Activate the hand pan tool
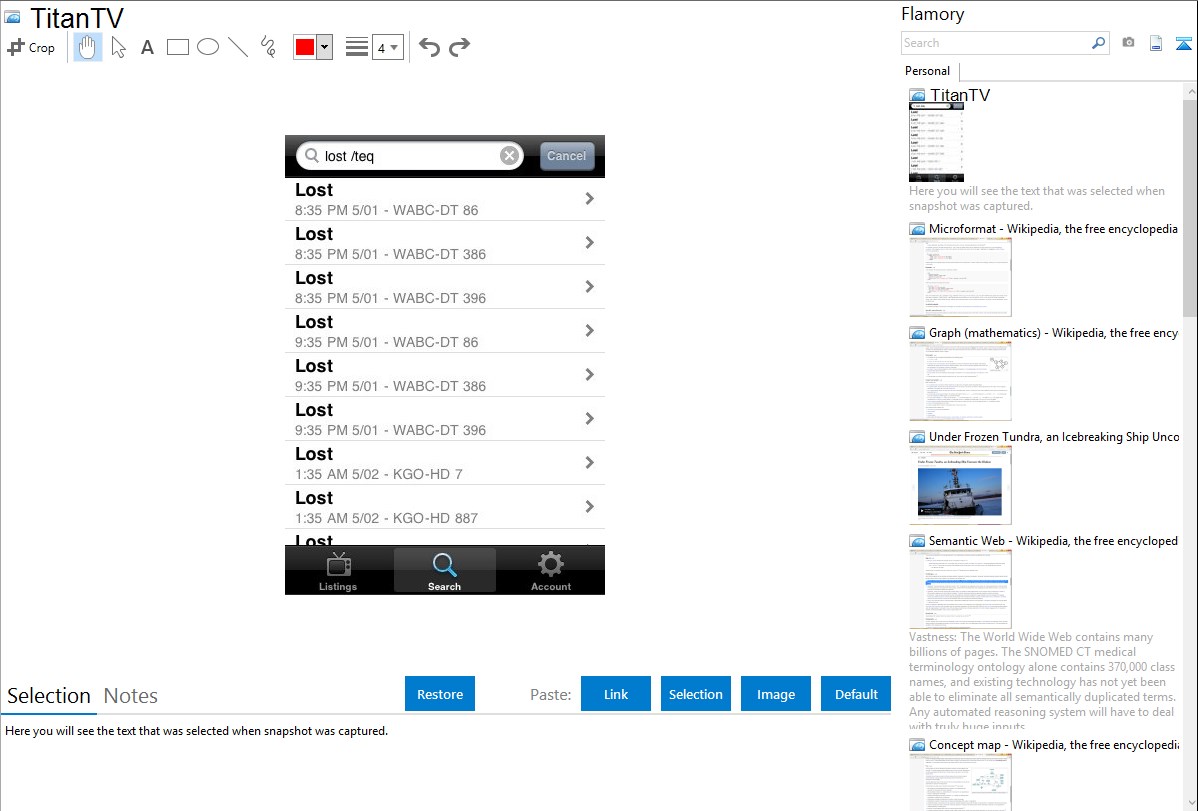The width and height of the screenshot is (1198, 811). tap(88, 47)
